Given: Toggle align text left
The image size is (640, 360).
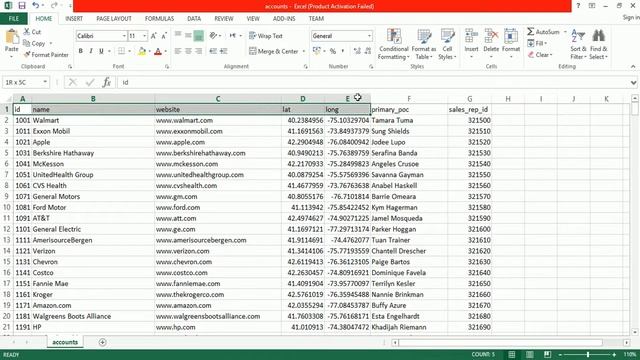Looking at the screenshot, I should (178, 51).
